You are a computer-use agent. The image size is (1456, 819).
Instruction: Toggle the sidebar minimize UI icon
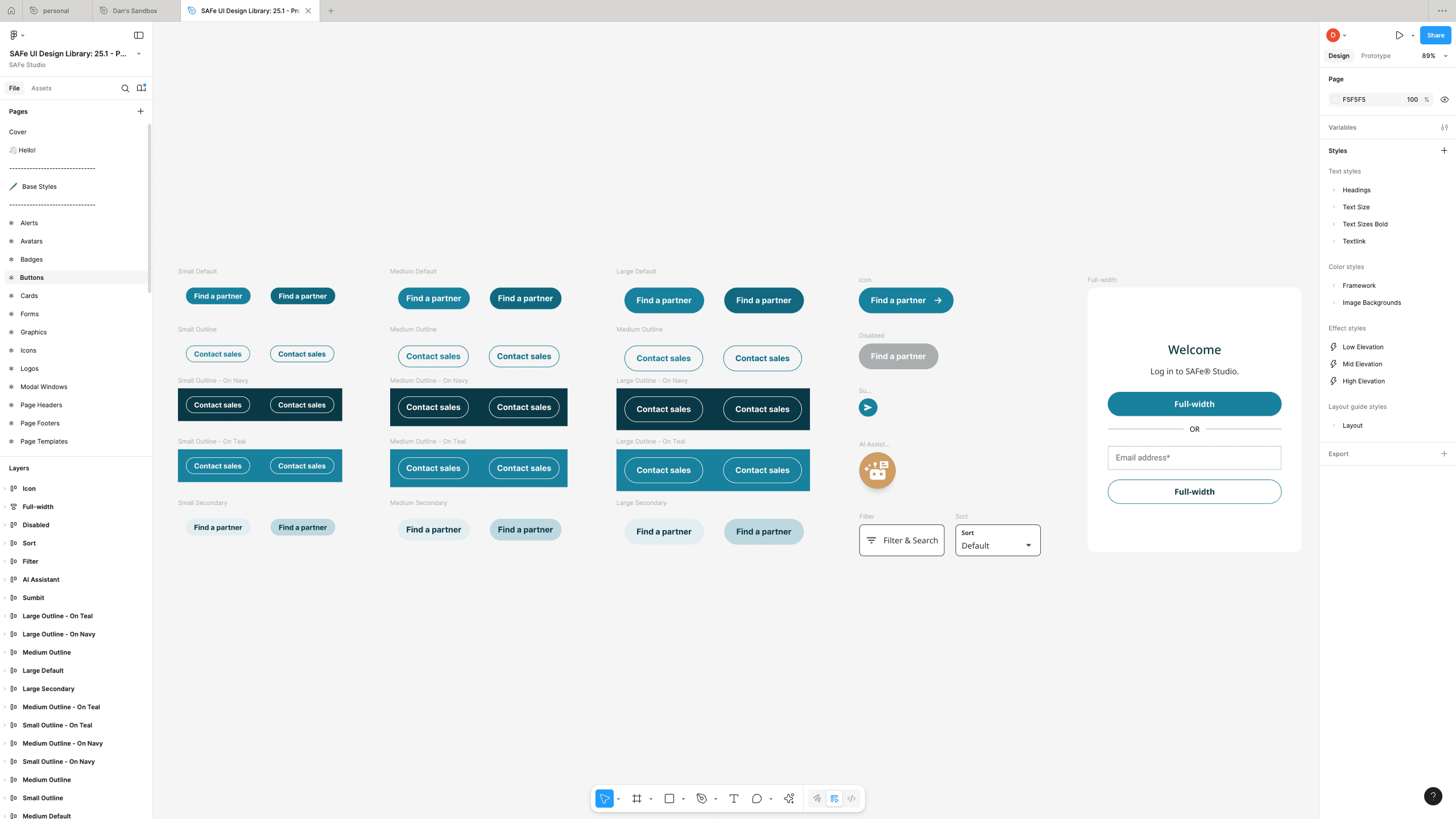(139, 35)
